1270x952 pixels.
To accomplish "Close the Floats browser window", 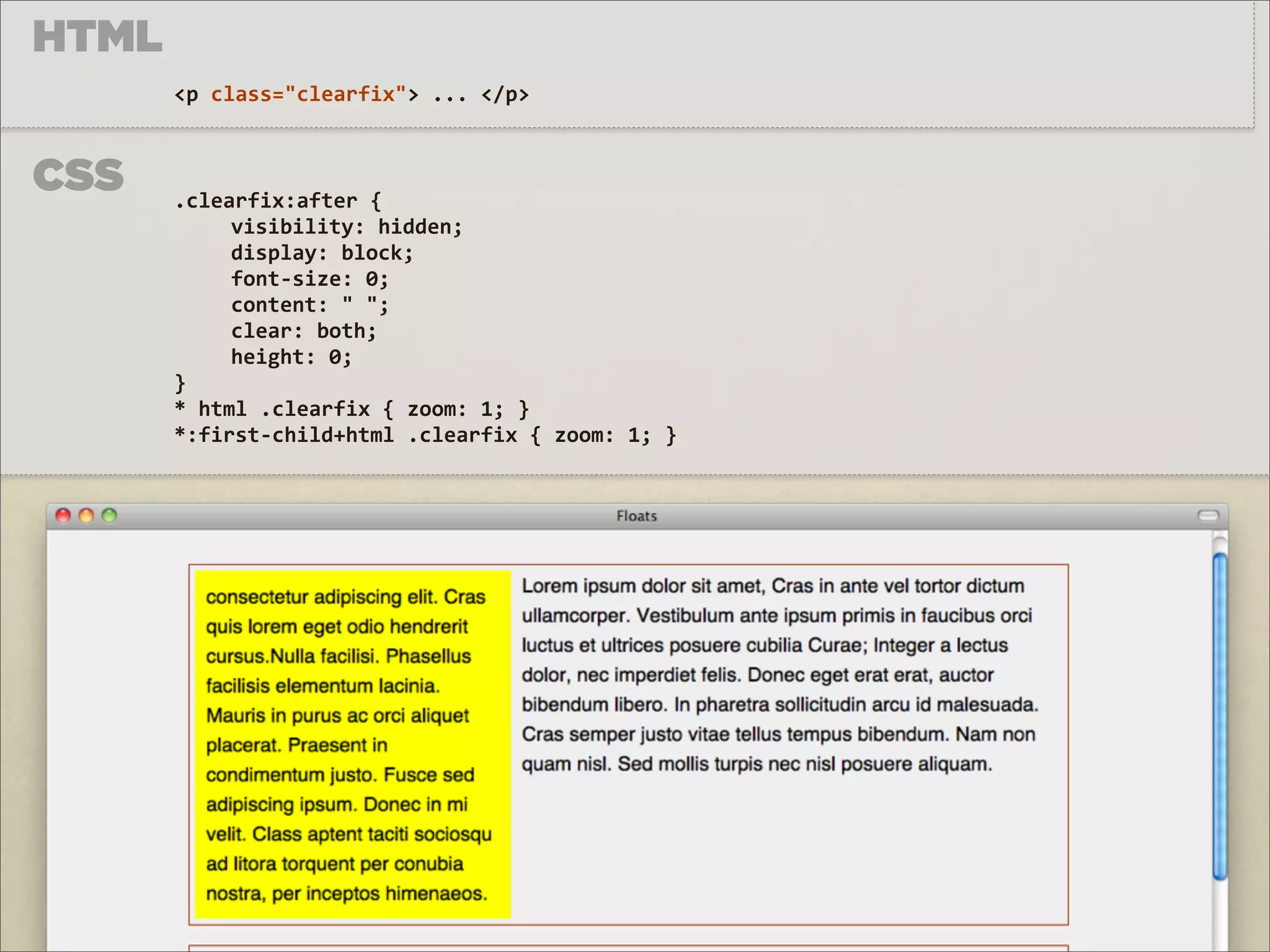I will point(63,516).
